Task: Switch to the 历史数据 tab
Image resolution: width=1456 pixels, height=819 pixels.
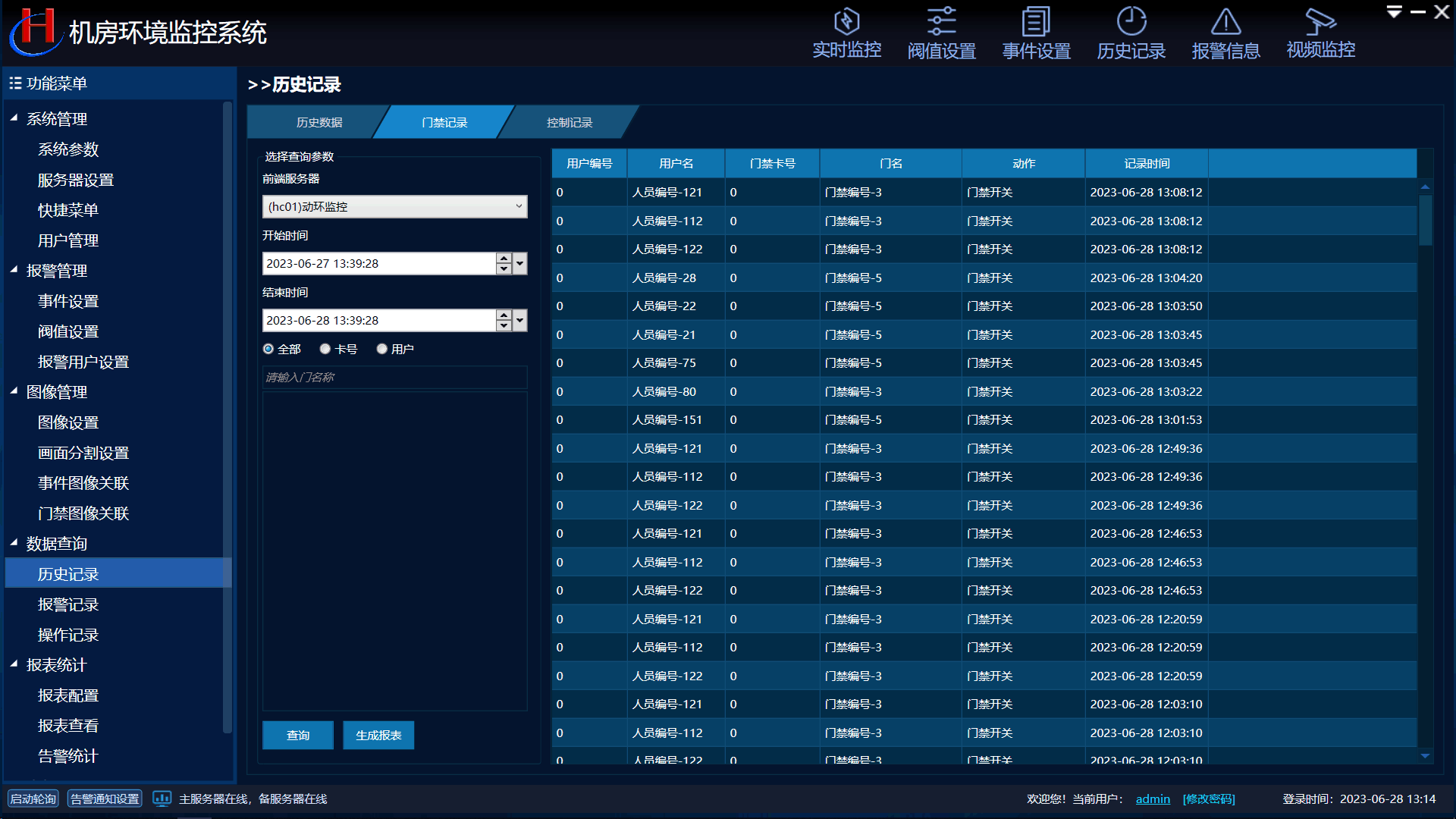Action: point(318,122)
